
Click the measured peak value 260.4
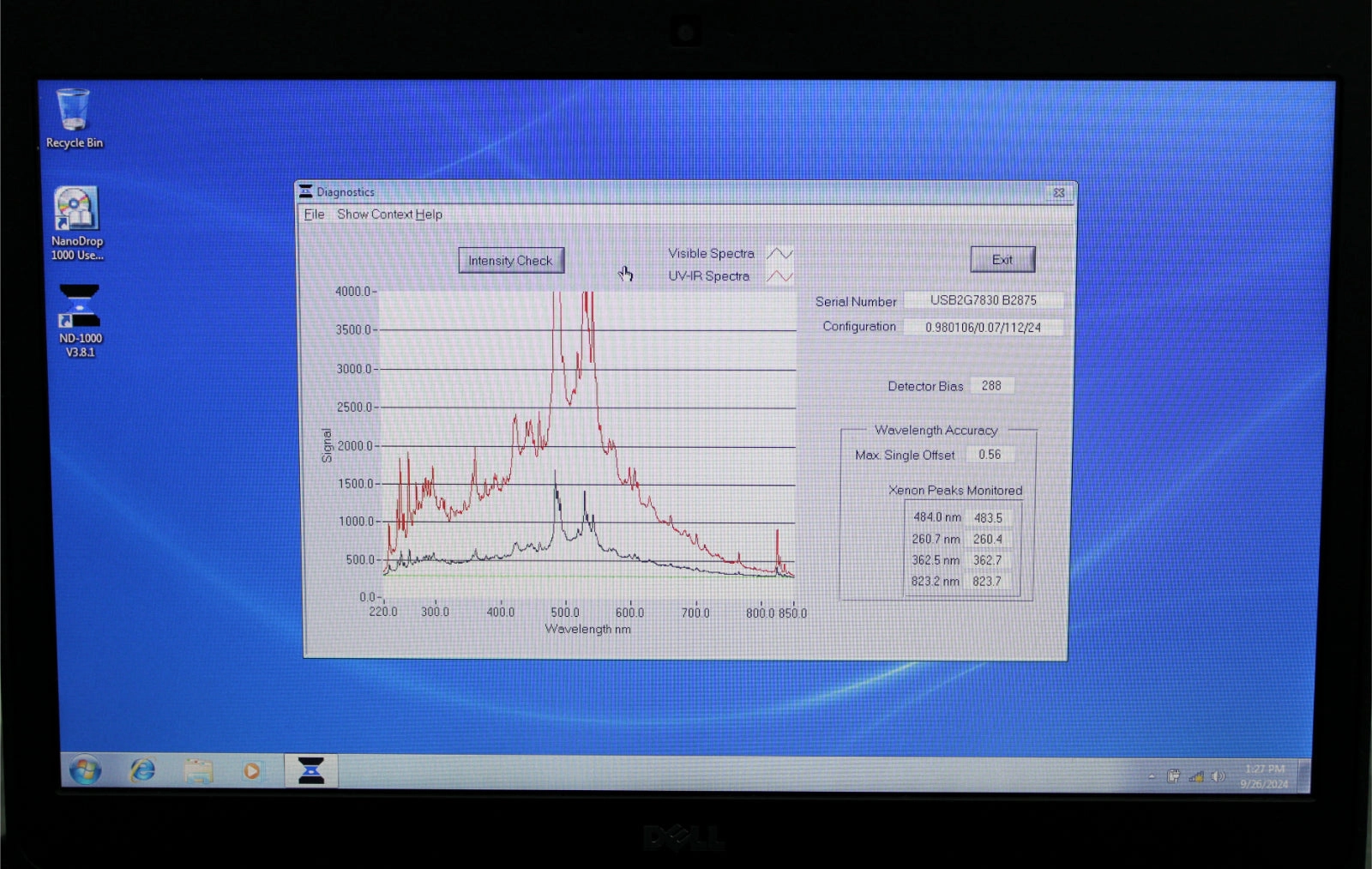tap(988, 540)
